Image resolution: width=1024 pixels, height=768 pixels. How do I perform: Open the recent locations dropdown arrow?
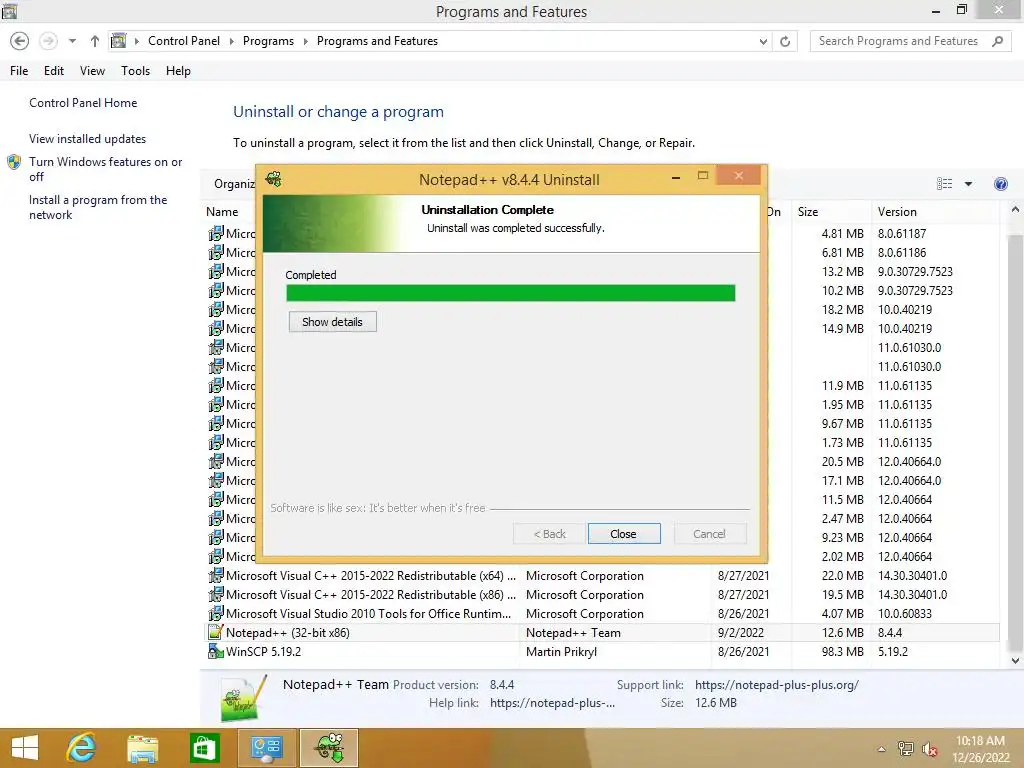coord(72,41)
